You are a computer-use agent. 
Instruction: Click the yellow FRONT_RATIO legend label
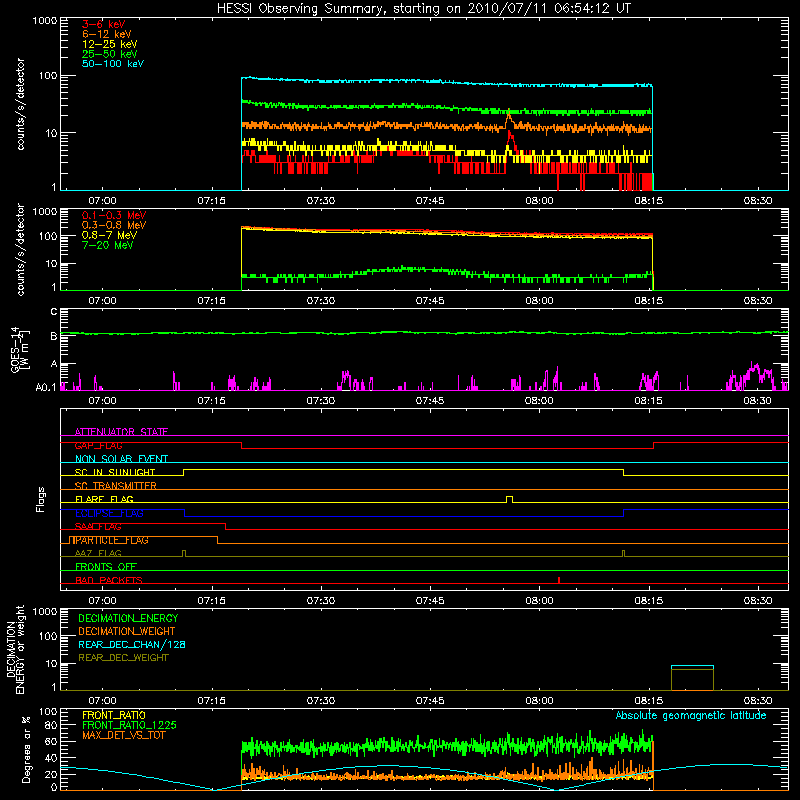pos(114,715)
